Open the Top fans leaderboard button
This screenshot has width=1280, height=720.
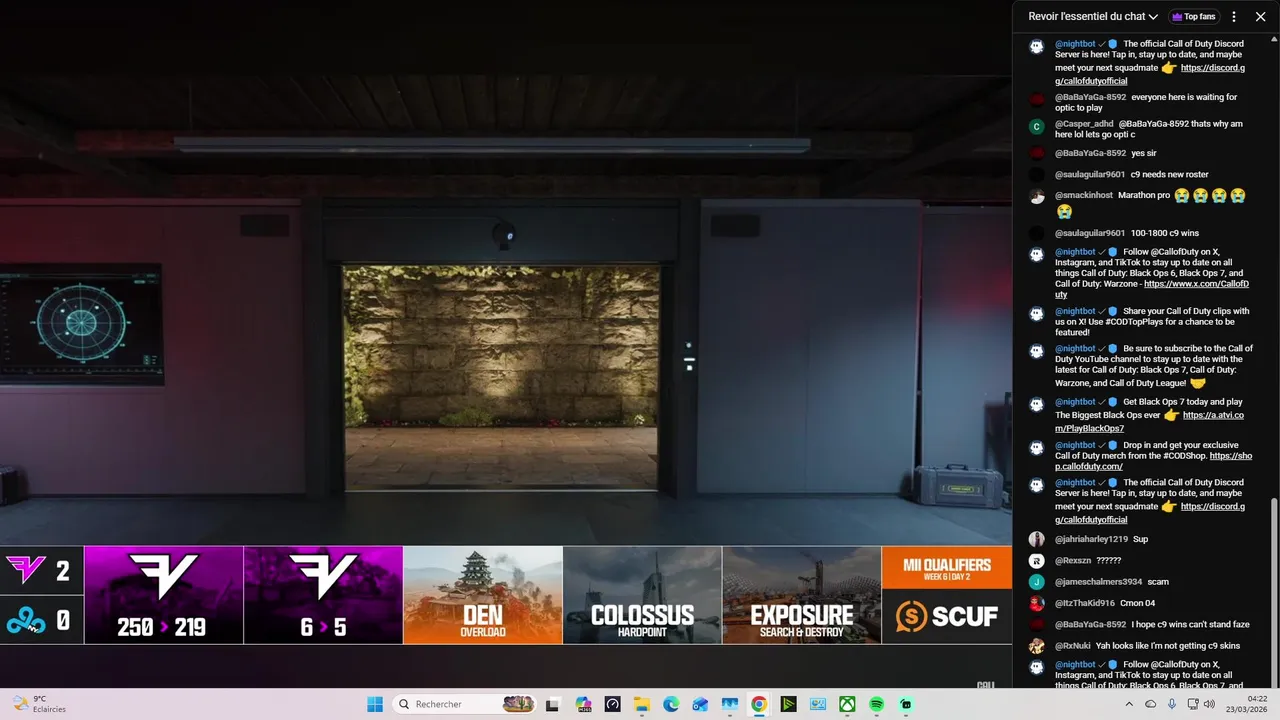[x=1193, y=16]
